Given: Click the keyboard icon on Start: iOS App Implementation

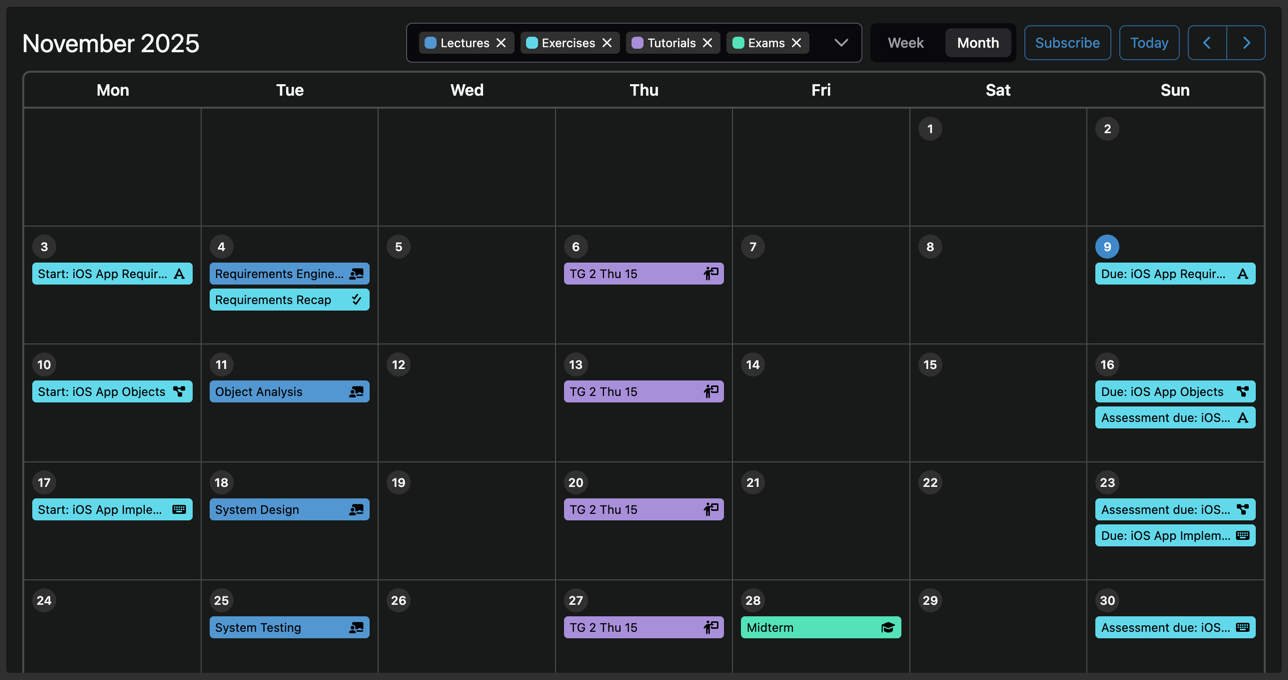Looking at the screenshot, I should (179, 510).
